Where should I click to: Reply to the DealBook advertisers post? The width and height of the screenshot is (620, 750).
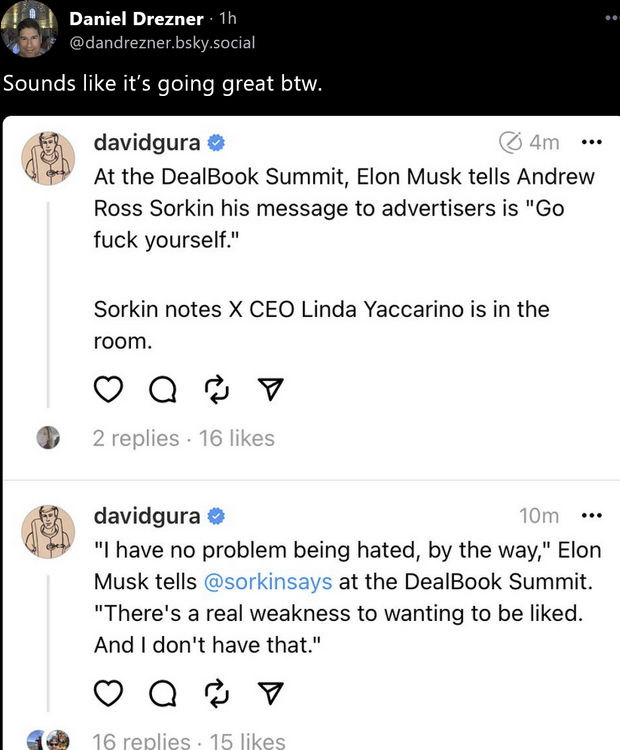pos(162,390)
